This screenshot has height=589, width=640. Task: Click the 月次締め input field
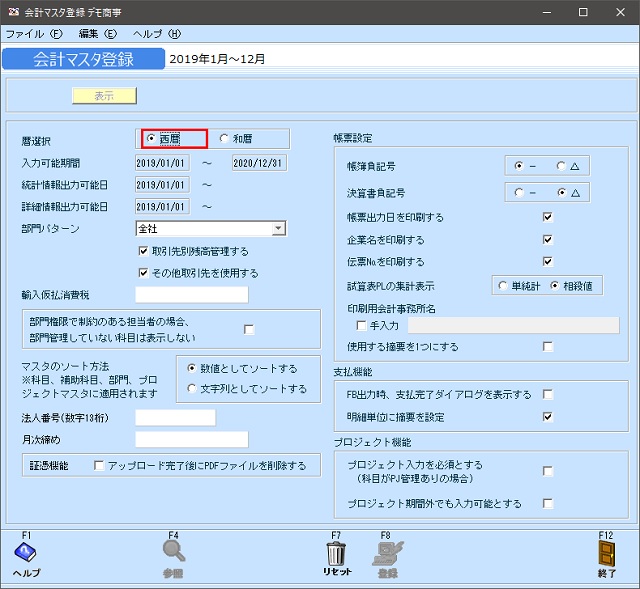[191, 439]
